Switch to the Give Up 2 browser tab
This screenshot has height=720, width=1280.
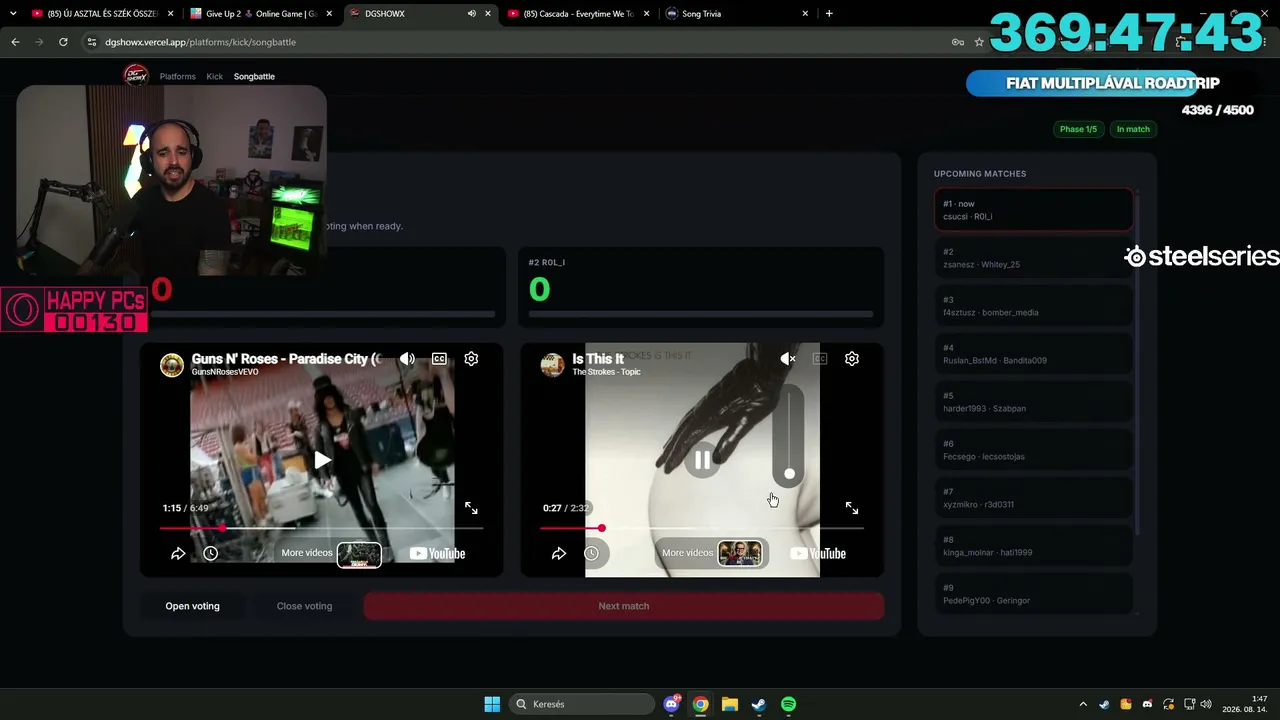pyautogui.click(x=260, y=14)
